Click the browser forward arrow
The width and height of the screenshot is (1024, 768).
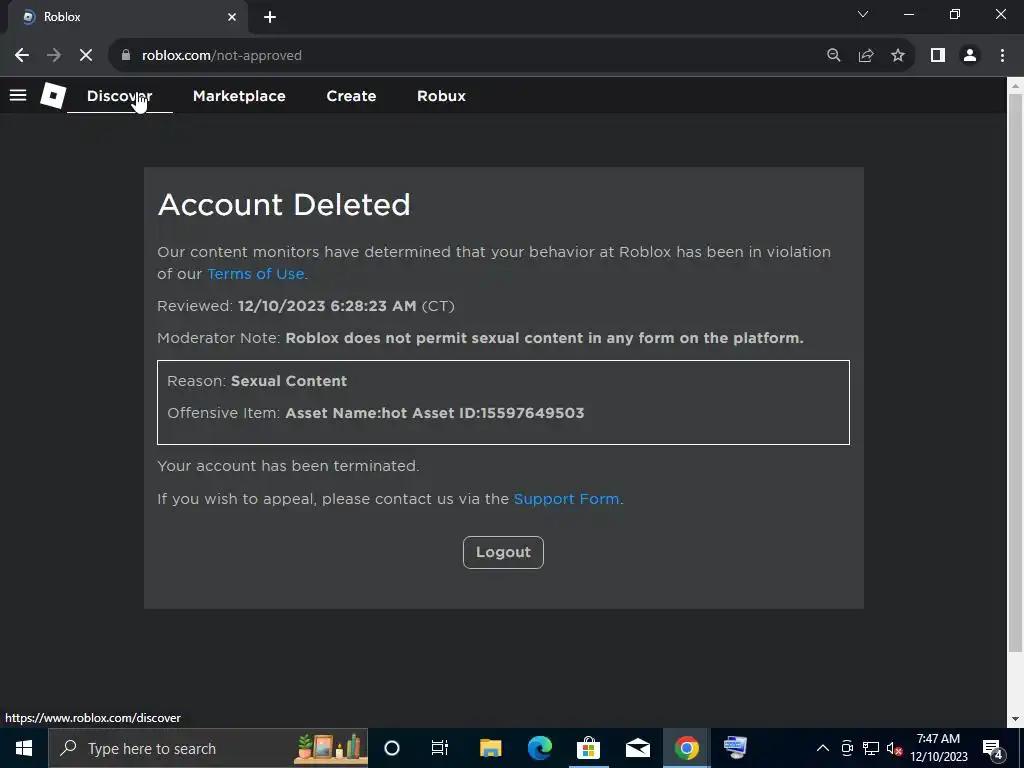click(x=54, y=56)
